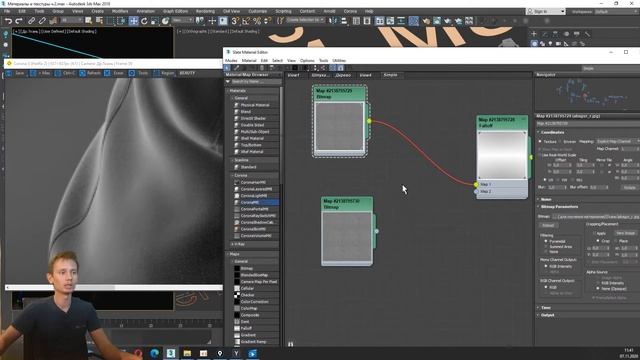The image size is (640, 360).
Task: Select the Texture radio button
Action: (x=540, y=142)
